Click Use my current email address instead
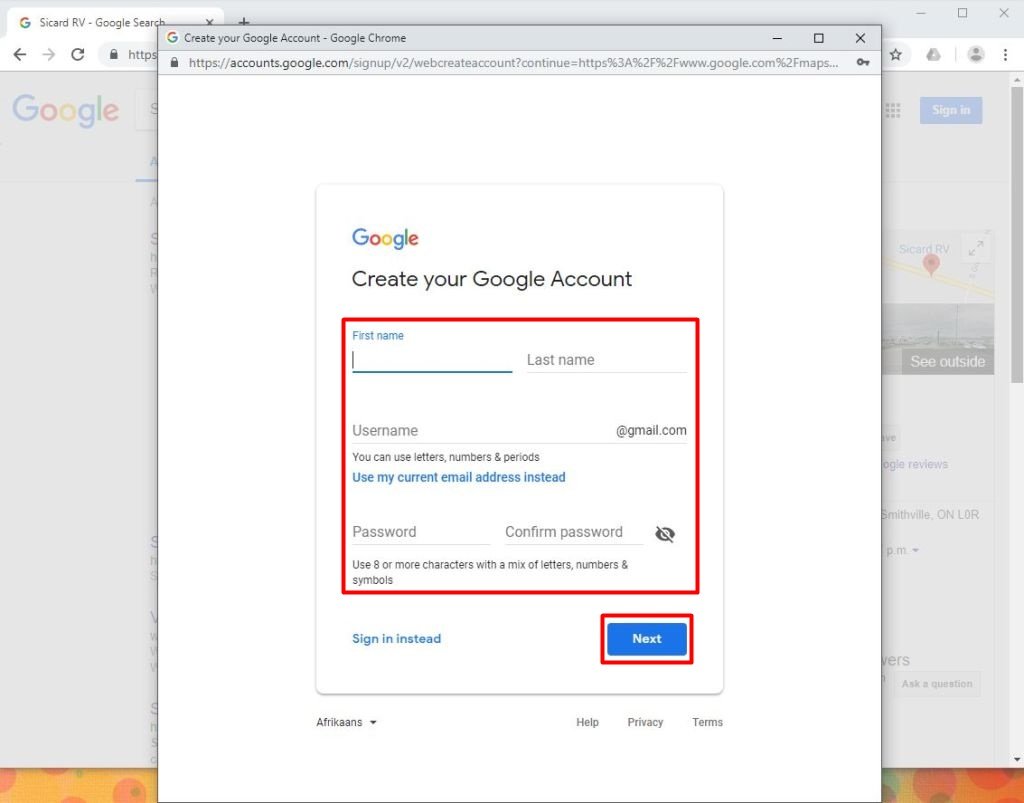 (x=458, y=478)
